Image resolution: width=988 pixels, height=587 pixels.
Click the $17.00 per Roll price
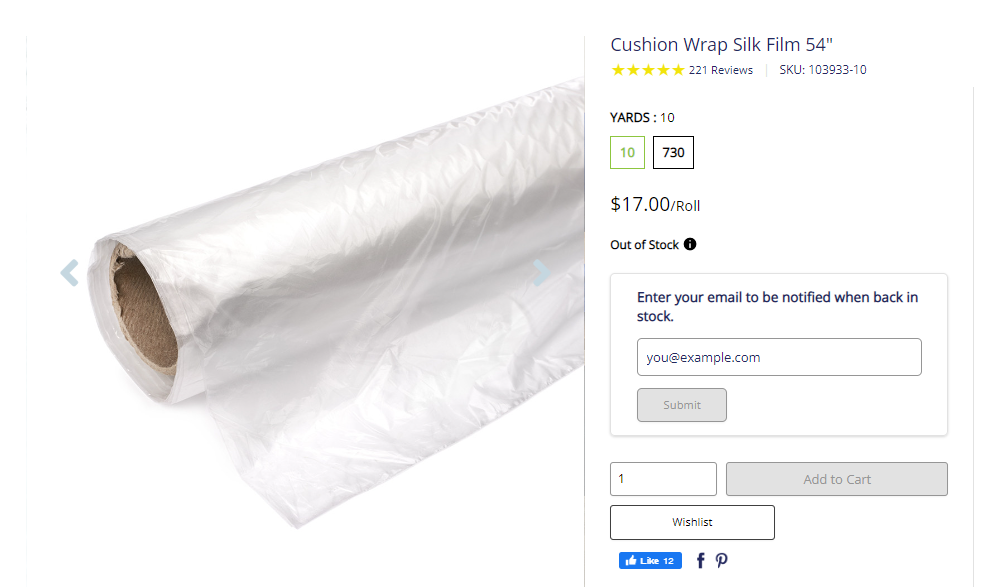point(655,205)
